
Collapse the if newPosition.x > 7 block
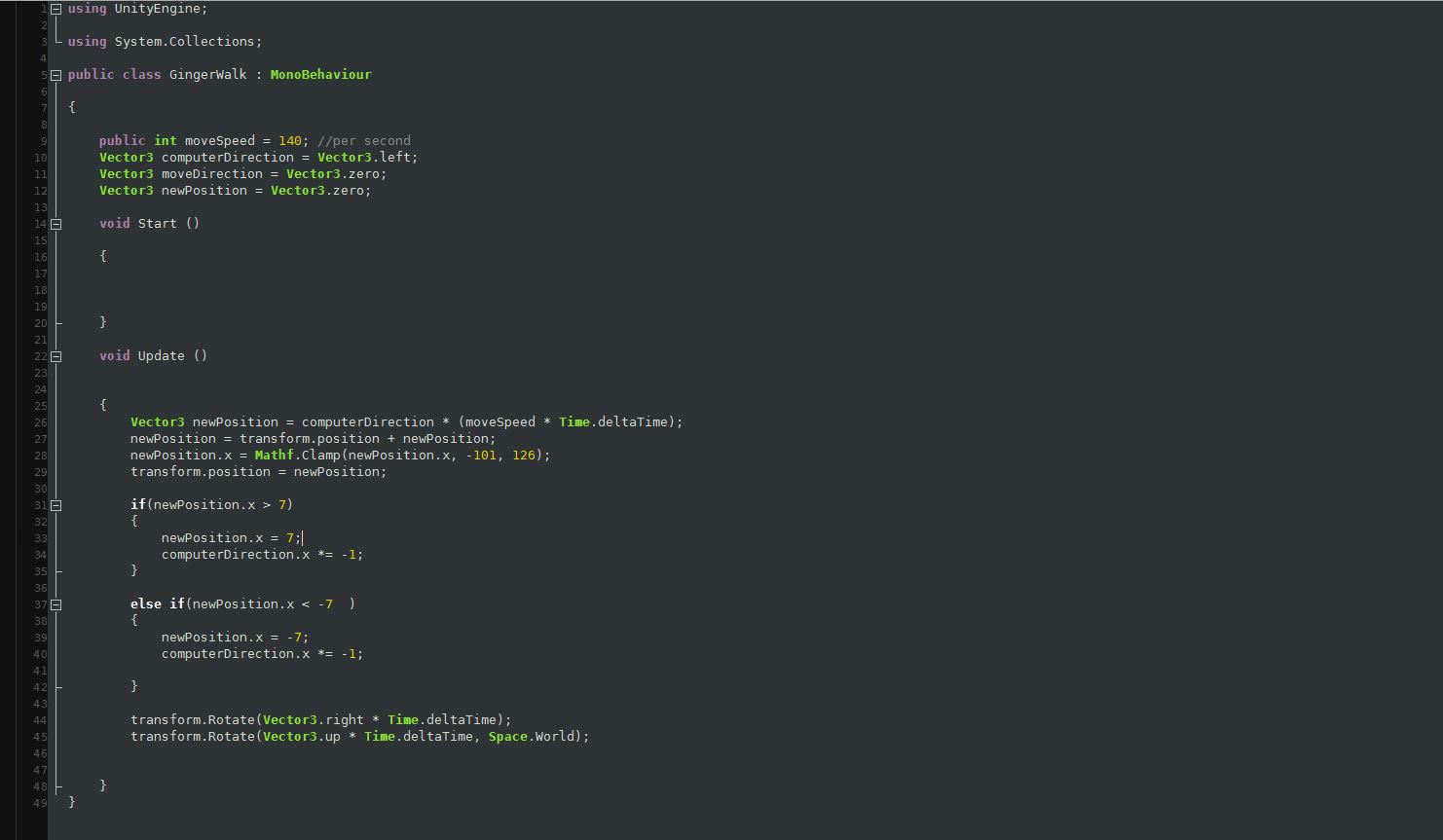55,505
